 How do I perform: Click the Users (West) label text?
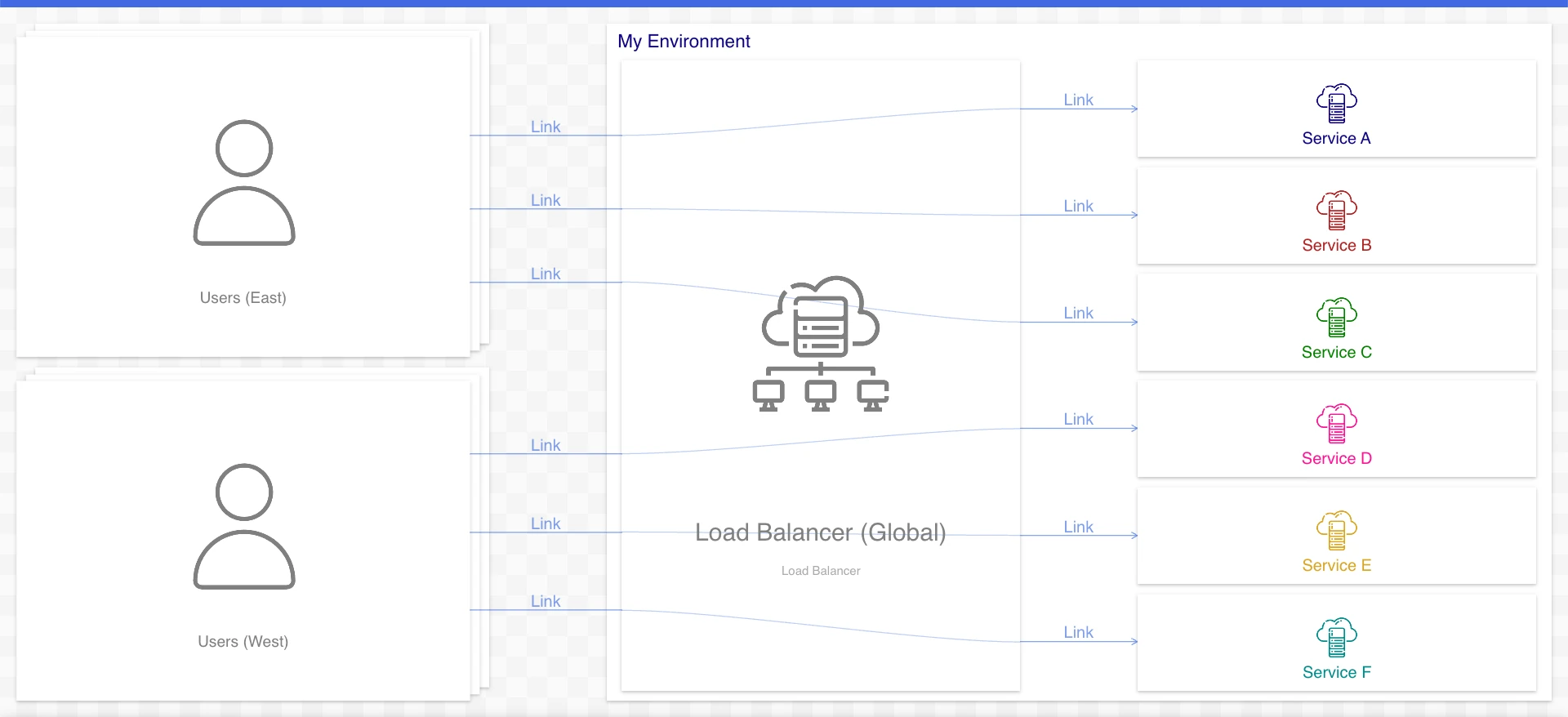pyautogui.click(x=243, y=642)
